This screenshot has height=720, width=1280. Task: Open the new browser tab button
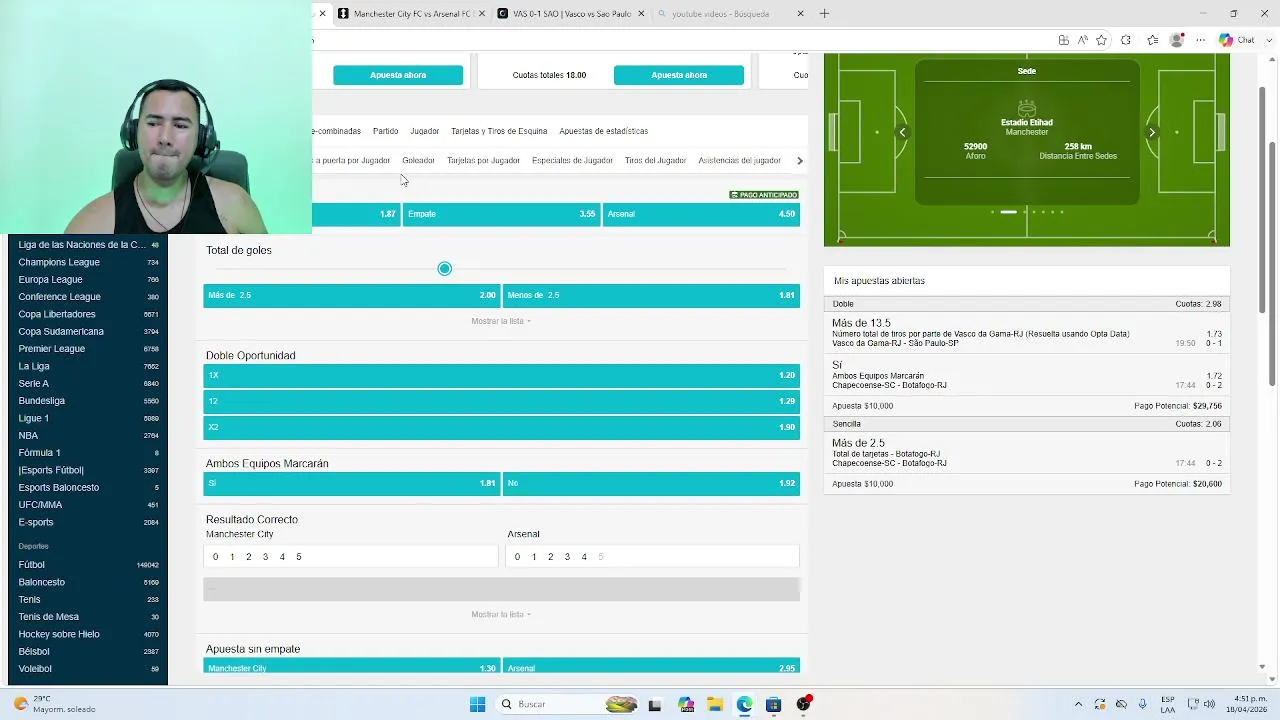824,14
